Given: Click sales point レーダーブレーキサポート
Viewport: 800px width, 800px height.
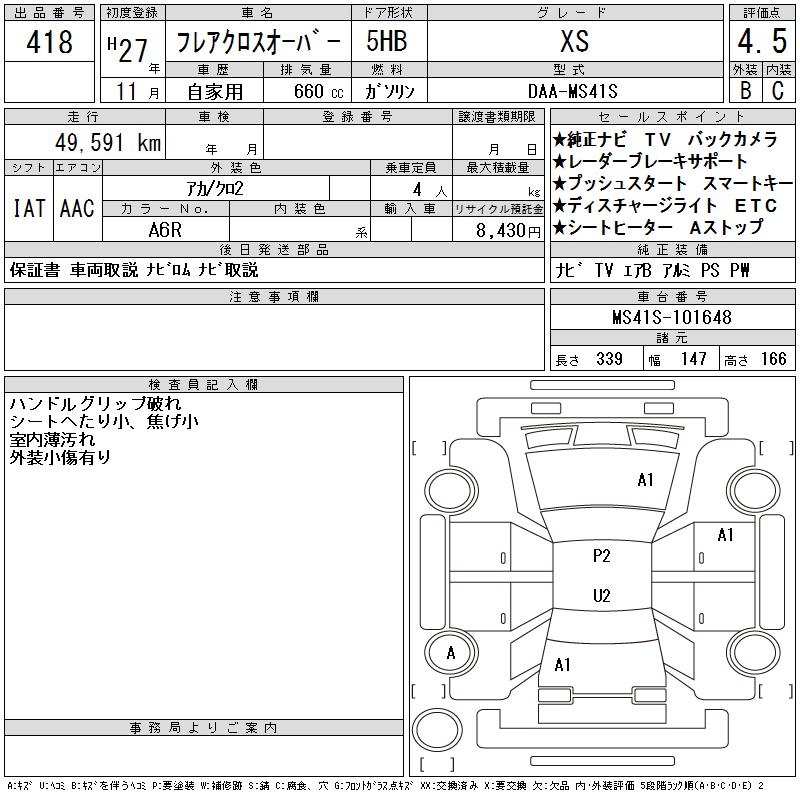Looking at the screenshot, I should pyautogui.click(x=650, y=161).
